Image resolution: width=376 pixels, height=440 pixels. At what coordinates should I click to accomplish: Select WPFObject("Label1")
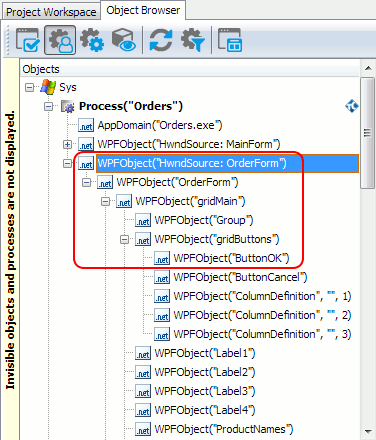tap(205, 353)
